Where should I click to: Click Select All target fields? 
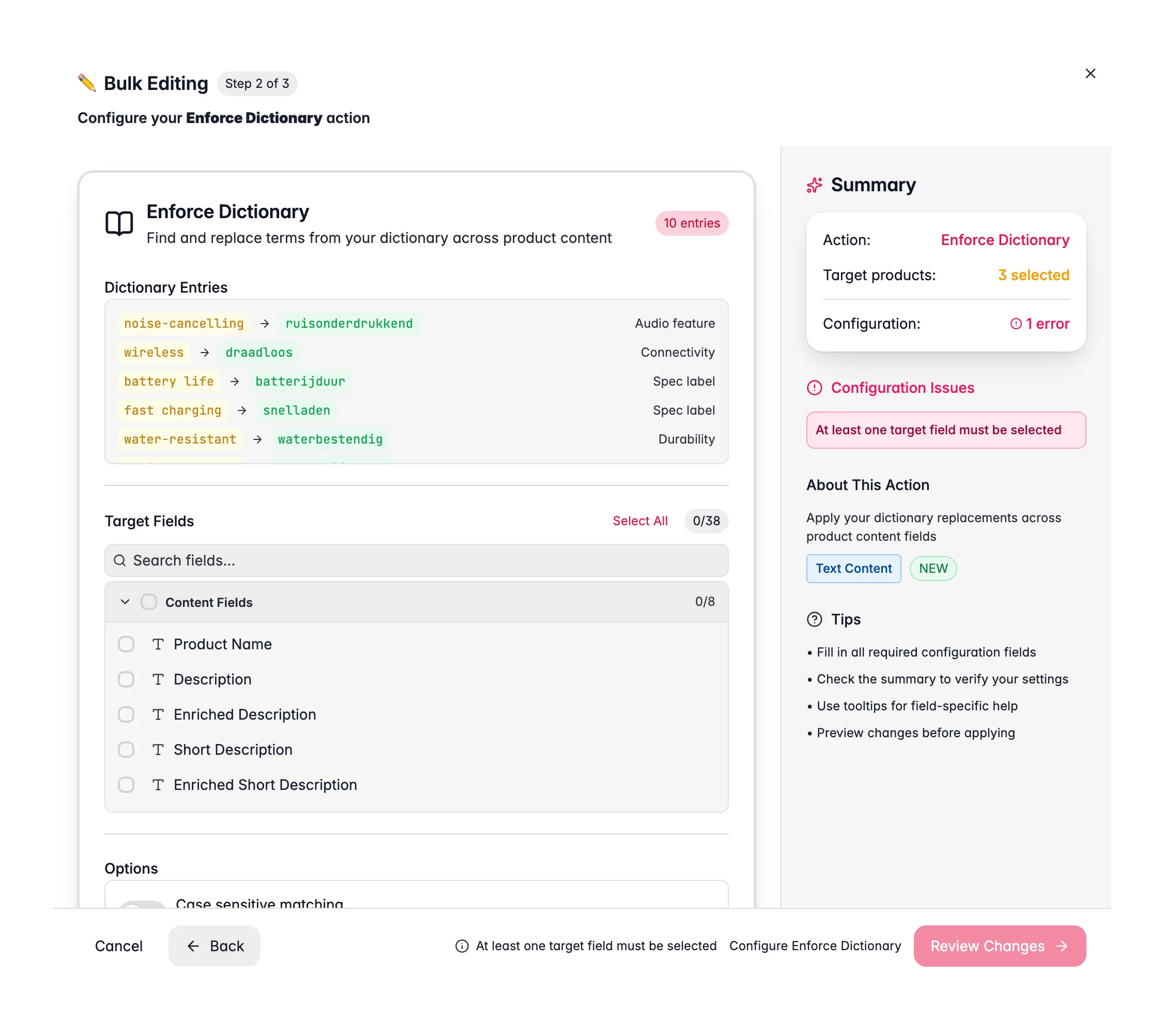pyautogui.click(x=640, y=521)
